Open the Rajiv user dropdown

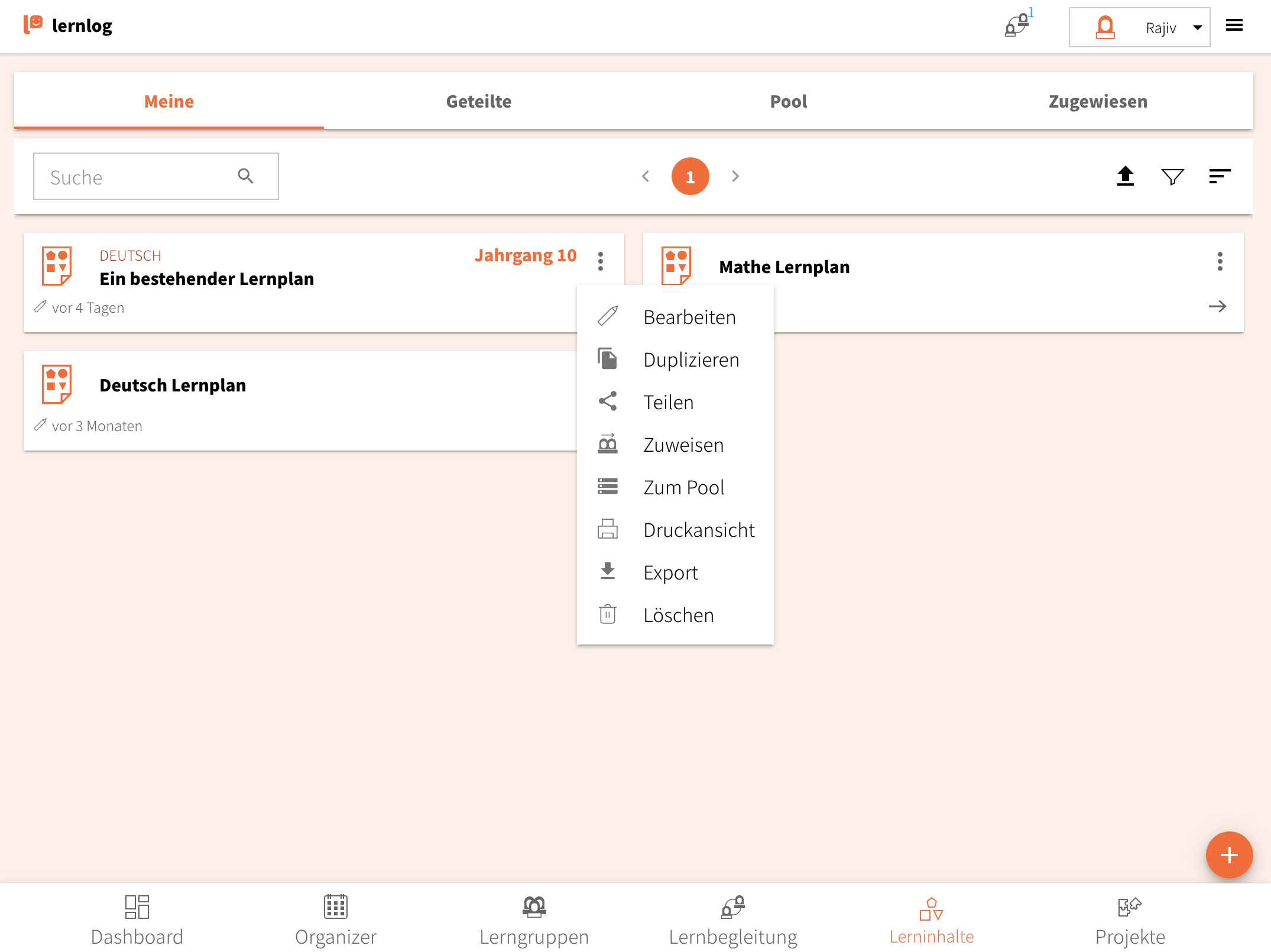click(x=1139, y=27)
